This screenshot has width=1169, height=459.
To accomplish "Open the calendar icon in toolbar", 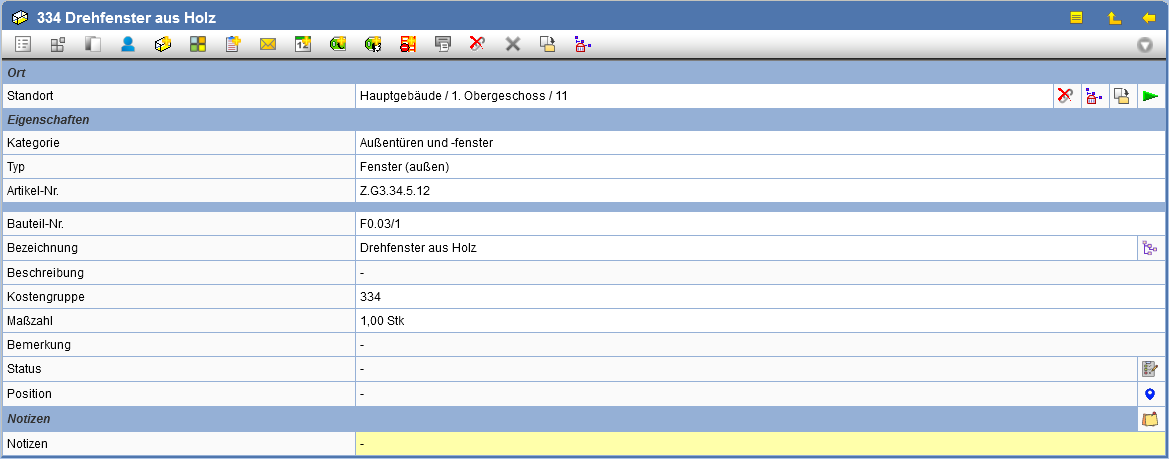I will point(303,44).
